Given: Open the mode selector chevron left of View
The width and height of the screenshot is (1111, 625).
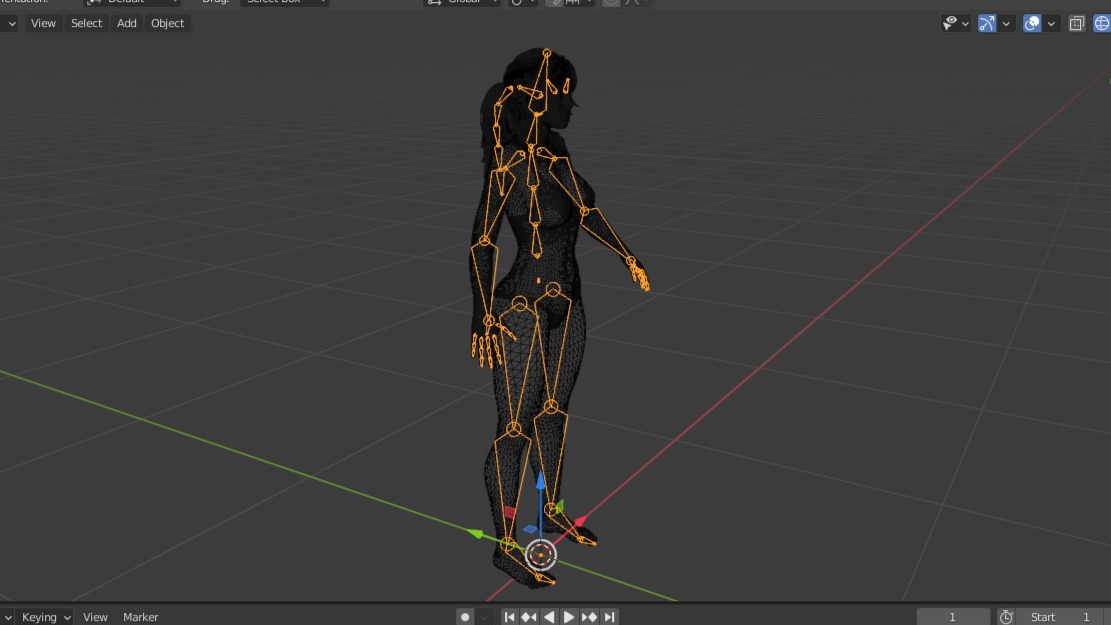Looking at the screenshot, I should click(10, 23).
